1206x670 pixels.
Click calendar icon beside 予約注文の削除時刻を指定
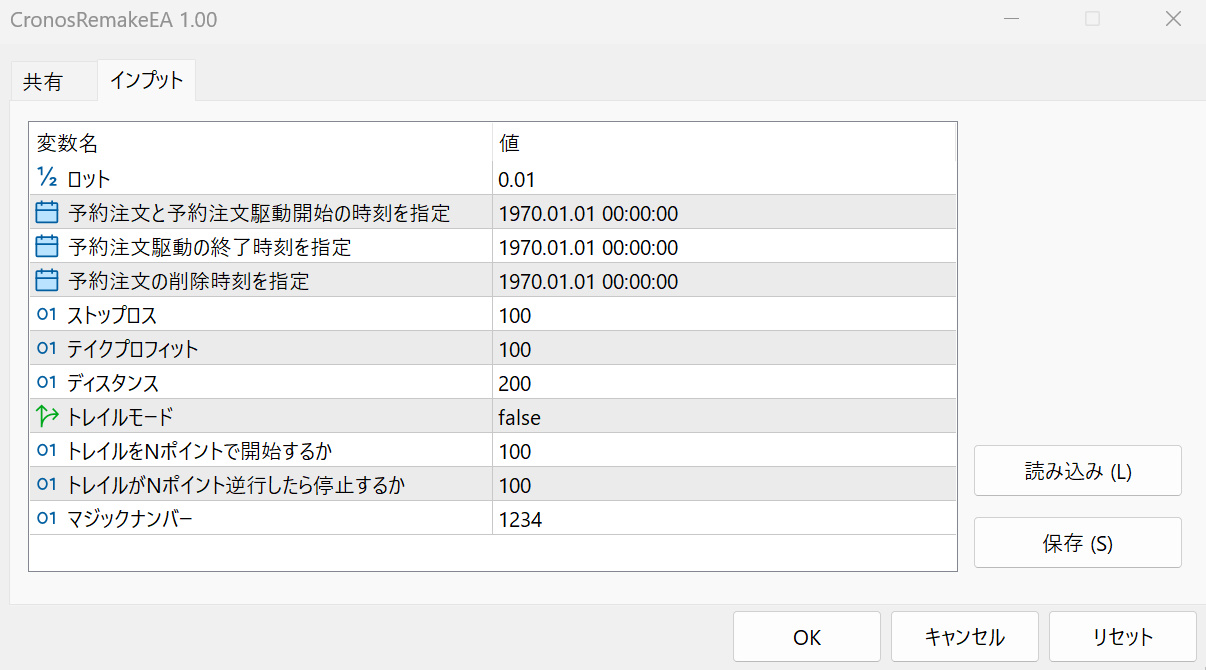click(47, 281)
